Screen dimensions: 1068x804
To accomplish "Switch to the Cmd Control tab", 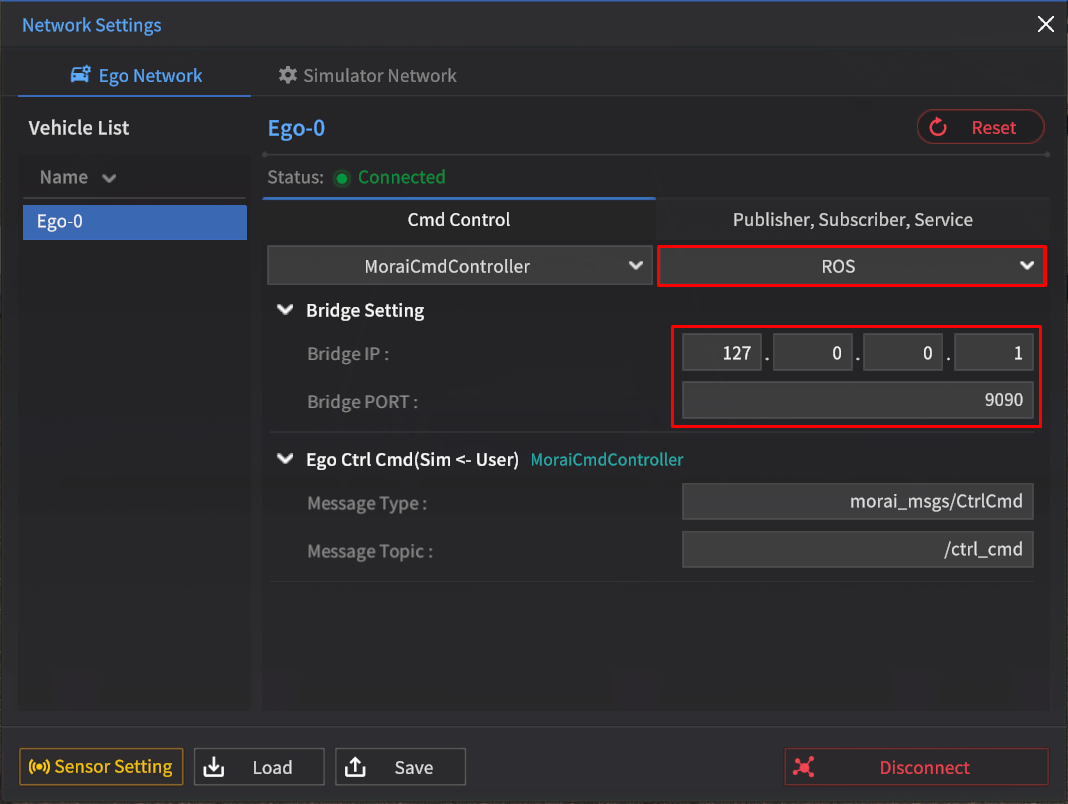I will (x=458, y=219).
